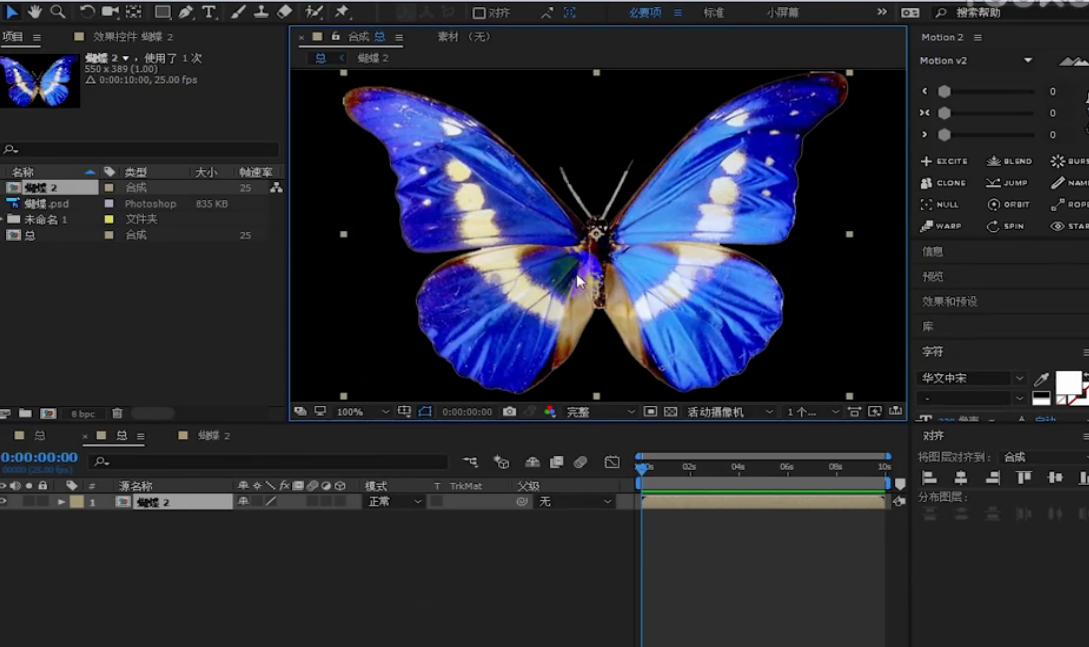Click the JUMP button in Motion 2

click(x=1007, y=183)
